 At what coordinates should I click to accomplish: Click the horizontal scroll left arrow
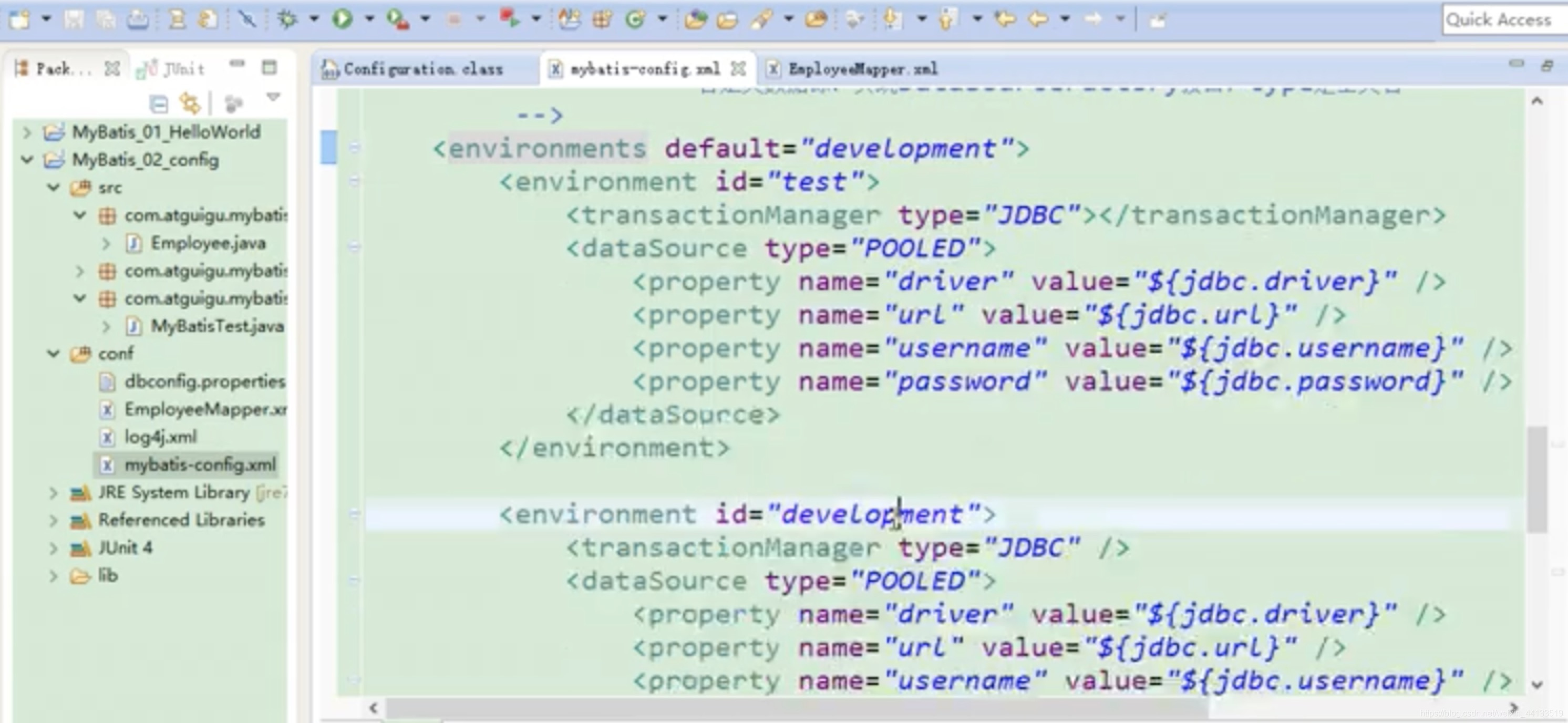pos(373,708)
